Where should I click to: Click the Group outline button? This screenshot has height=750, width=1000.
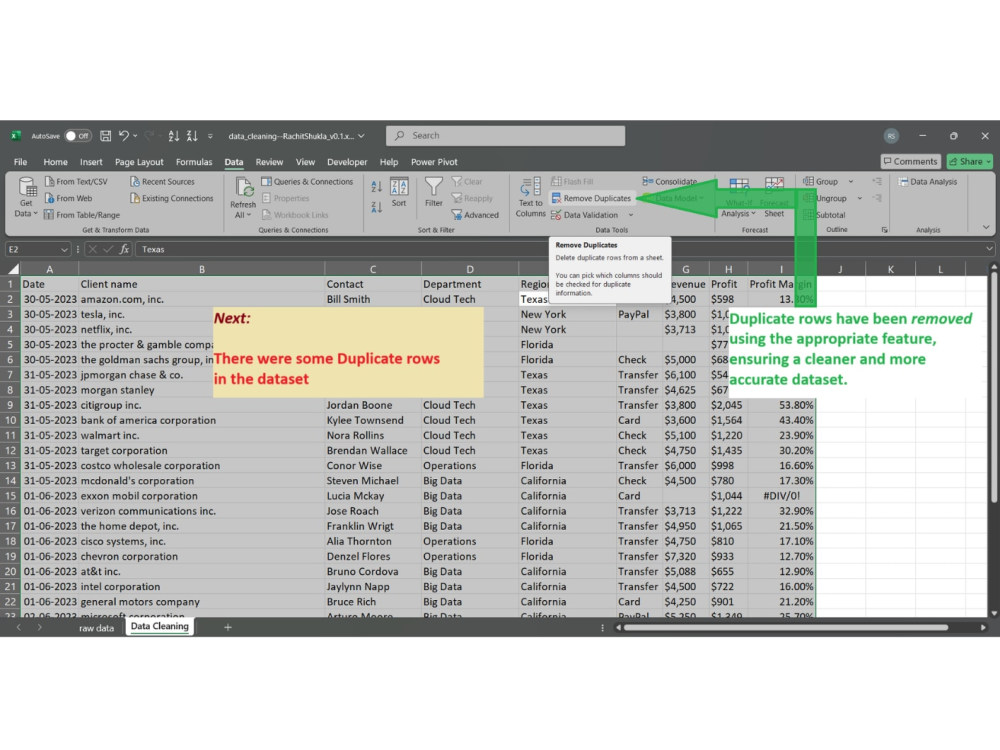click(821, 182)
